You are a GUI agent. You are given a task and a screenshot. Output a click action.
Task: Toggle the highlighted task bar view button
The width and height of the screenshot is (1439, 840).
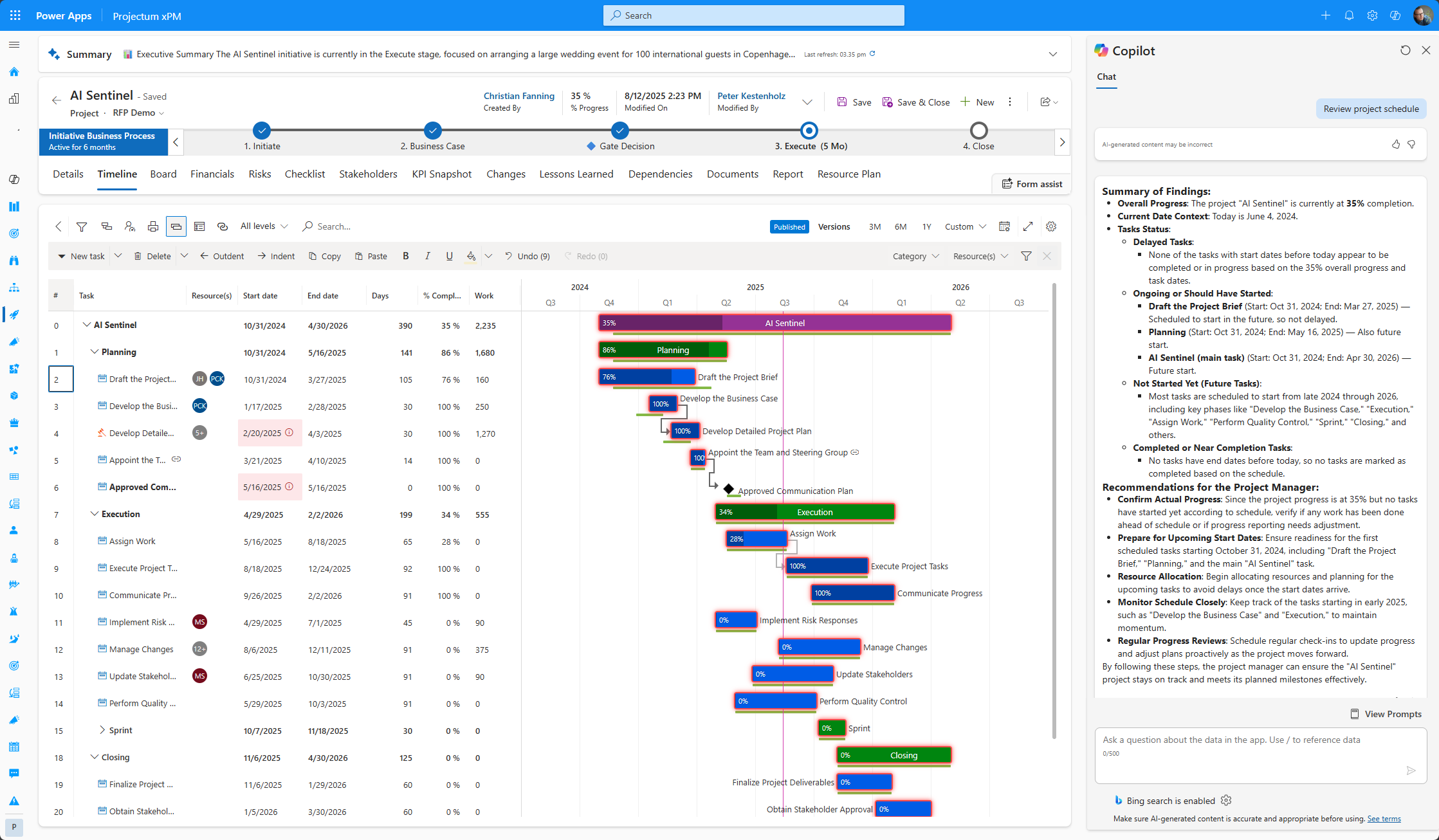click(176, 226)
